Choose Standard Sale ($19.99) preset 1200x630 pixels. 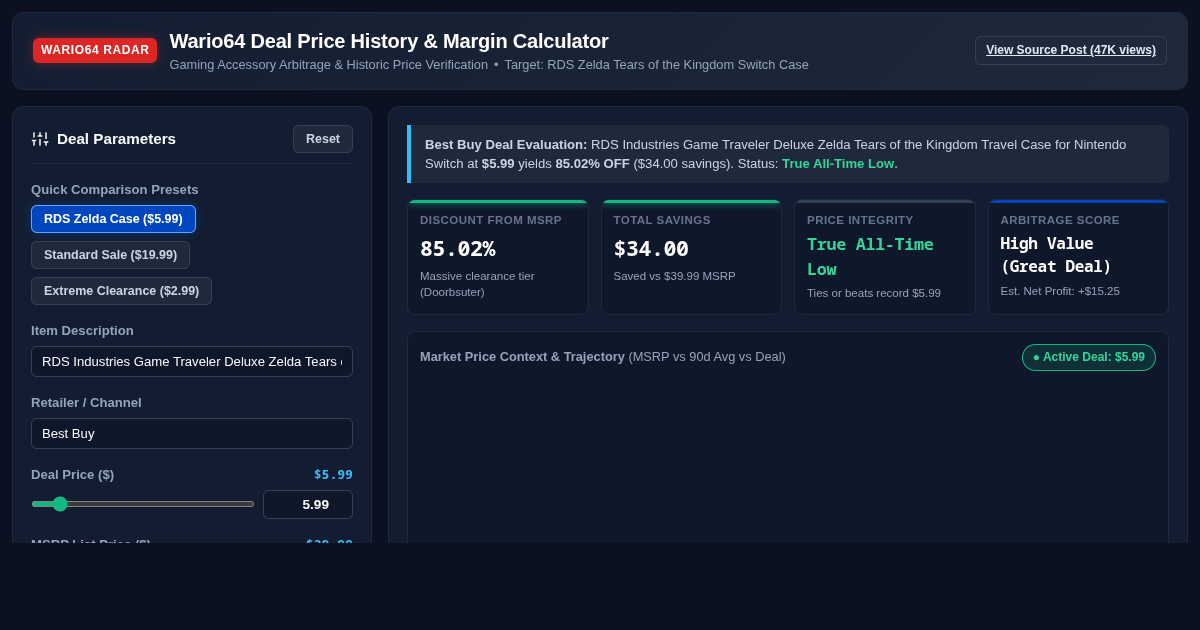(x=110, y=255)
